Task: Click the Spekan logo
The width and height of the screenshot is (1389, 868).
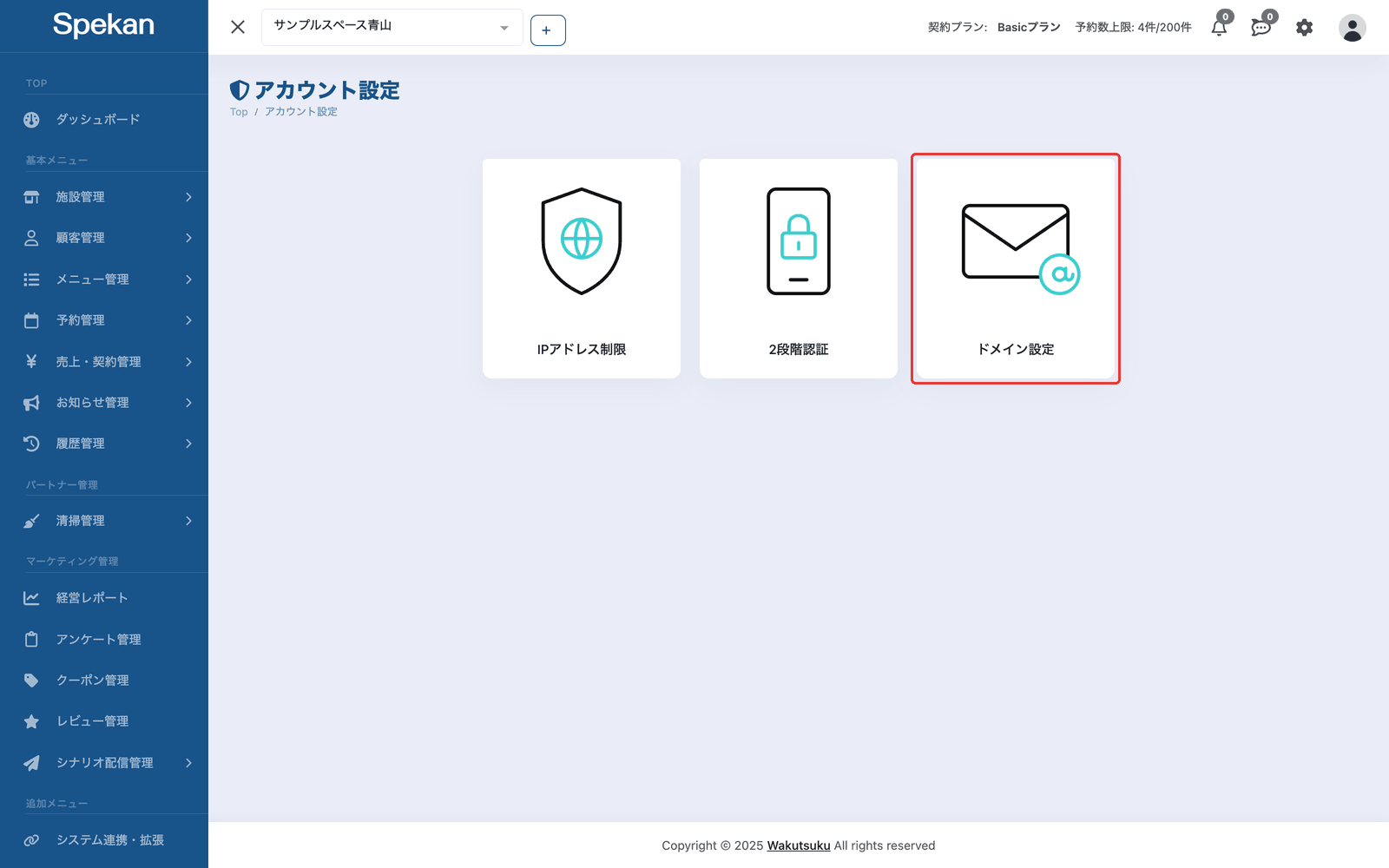Action: tap(103, 24)
